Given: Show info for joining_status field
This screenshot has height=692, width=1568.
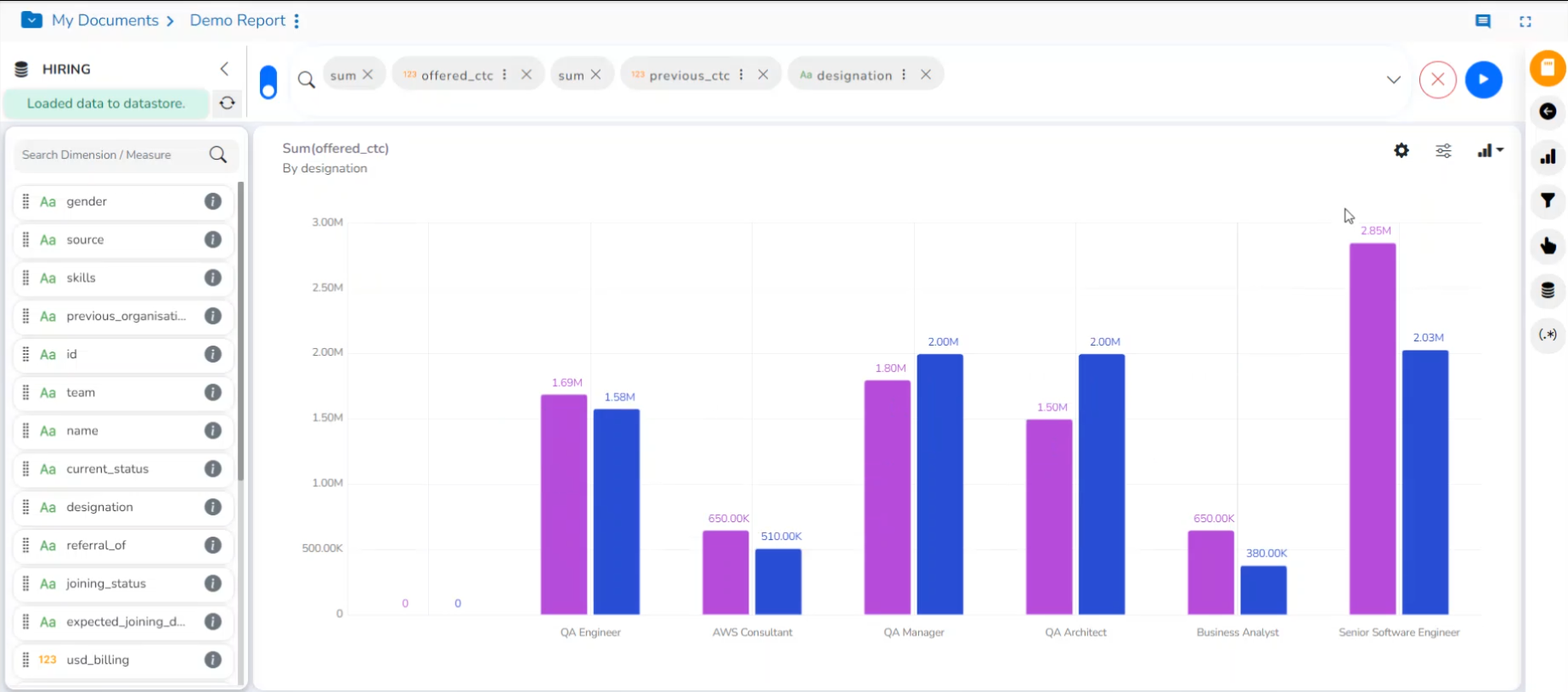Looking at the screenshot, I should [x=213, y=583].
